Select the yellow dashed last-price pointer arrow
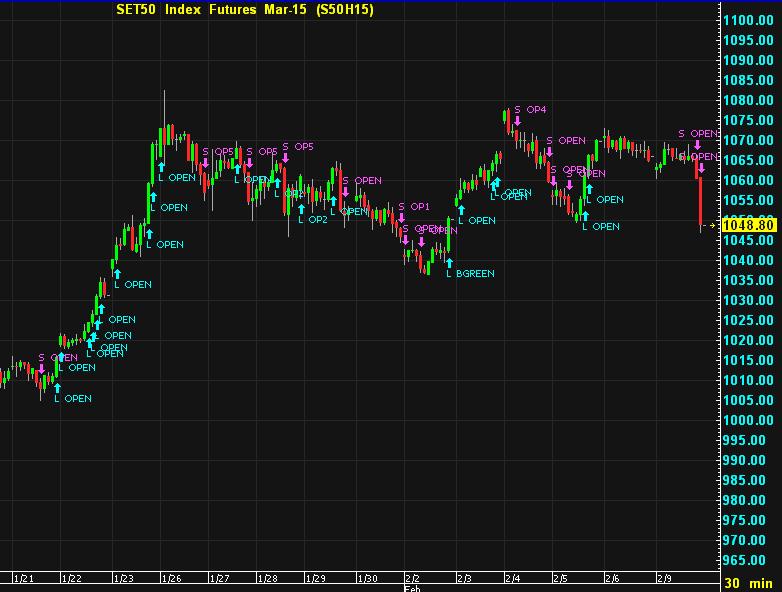Screen dimensions: 782x592 click(712, 226)
